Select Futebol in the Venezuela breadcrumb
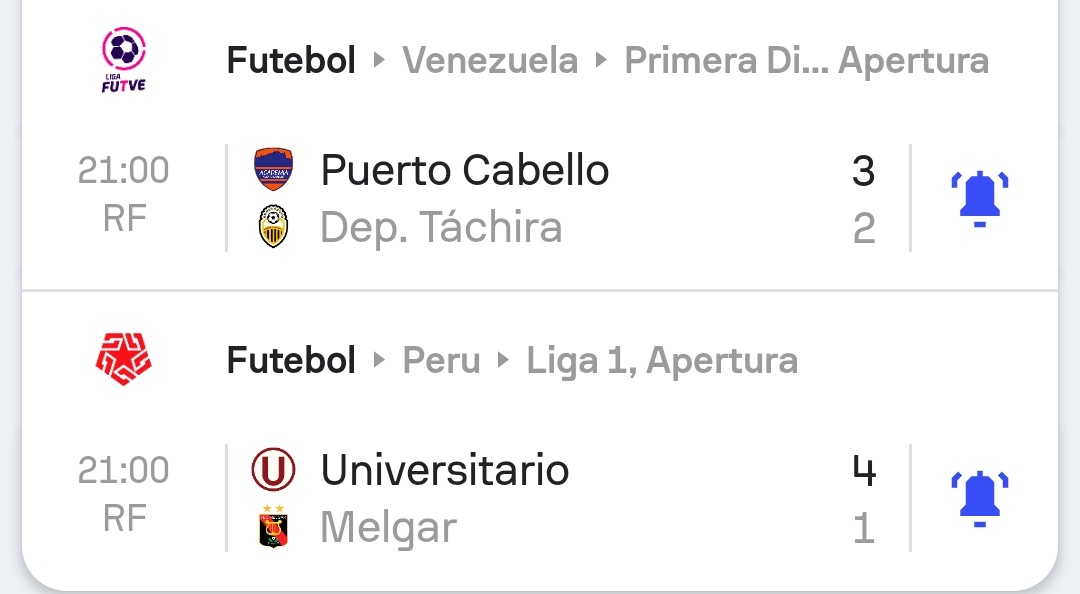The width and height of the screenshot is (1080, 594). pyautogui.click(x=291, y=61)
